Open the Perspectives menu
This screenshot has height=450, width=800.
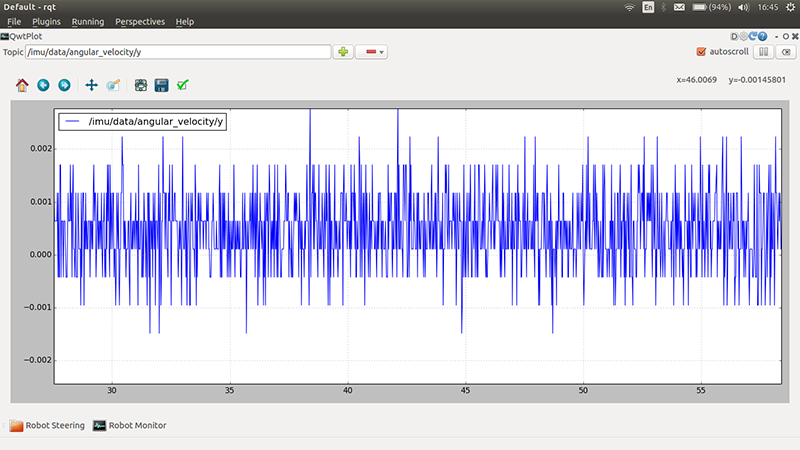(140, 21)
